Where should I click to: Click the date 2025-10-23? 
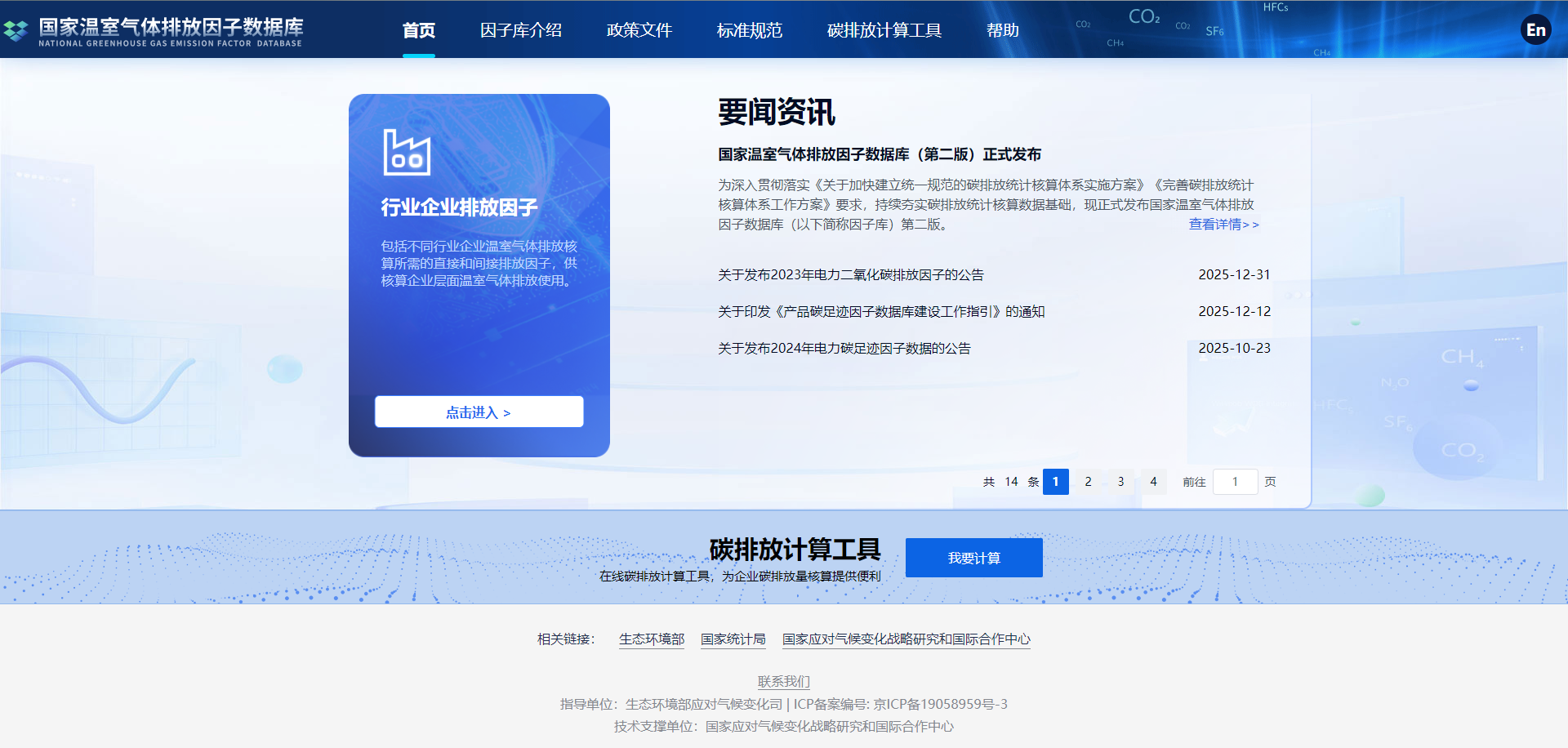coord(1234,348)
